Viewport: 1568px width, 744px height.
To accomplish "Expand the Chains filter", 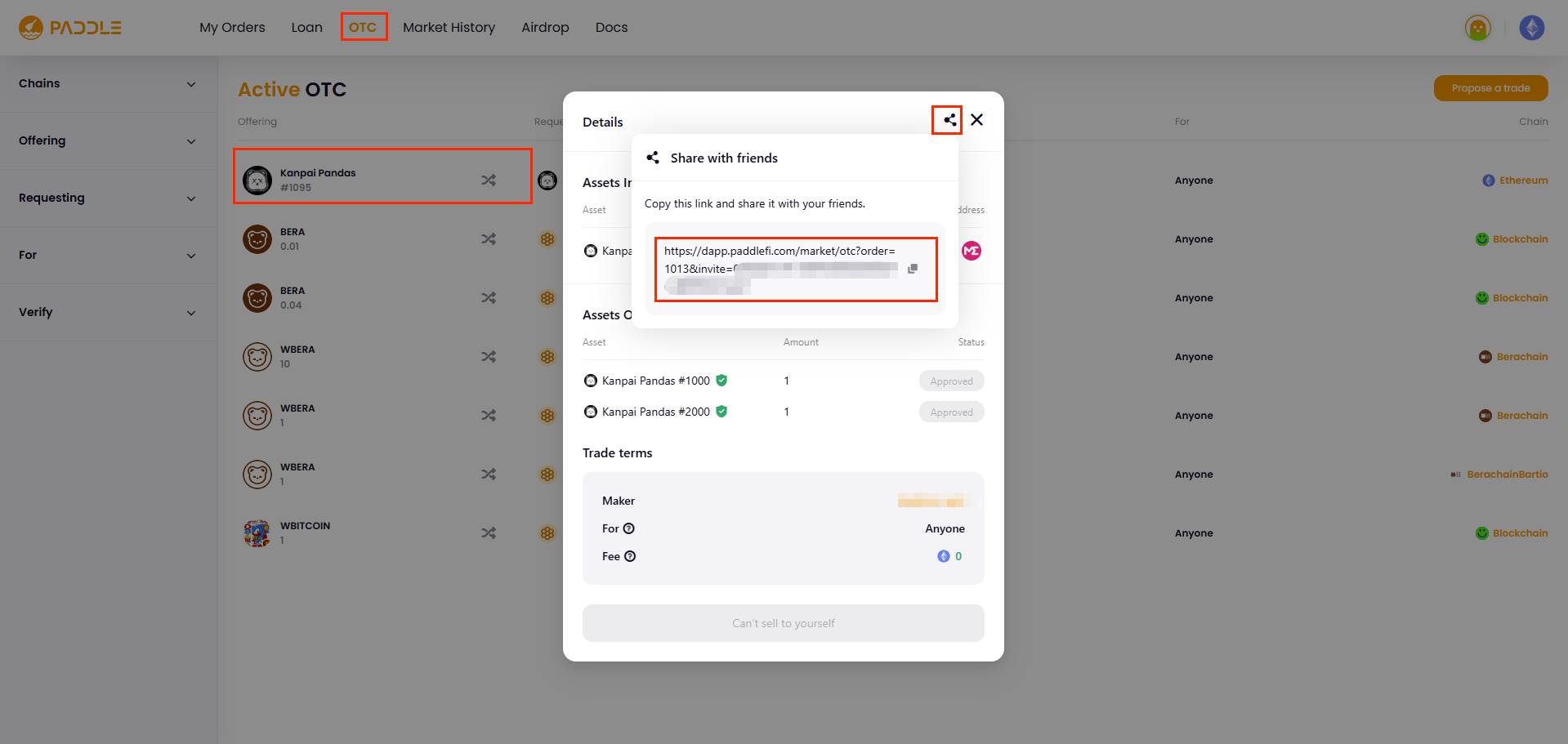I will pos(108,84).
